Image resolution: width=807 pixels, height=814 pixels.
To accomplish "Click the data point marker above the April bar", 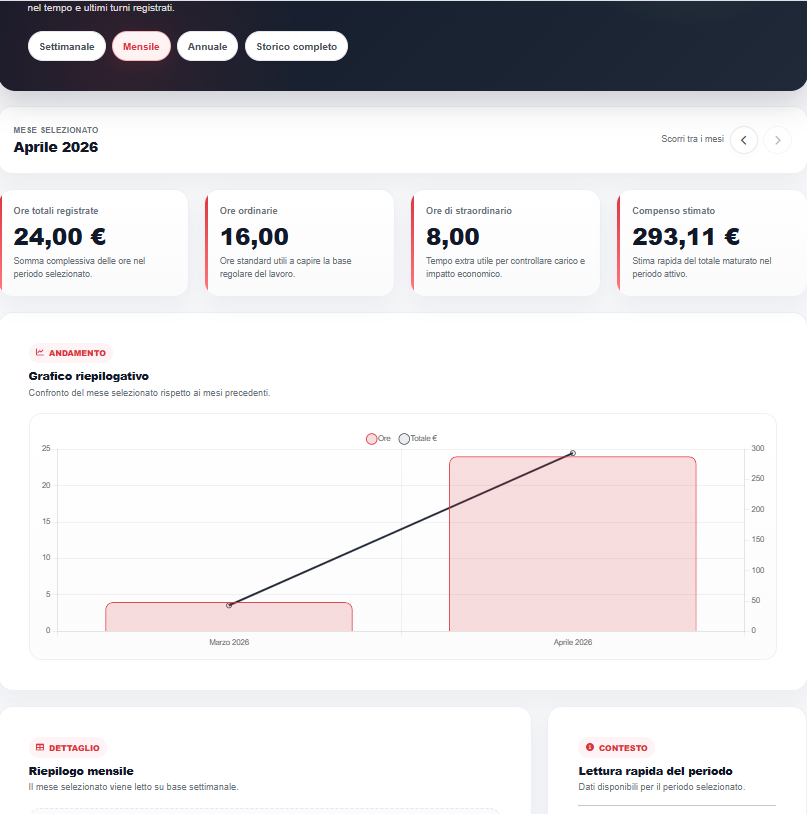I will click(571, 453).
